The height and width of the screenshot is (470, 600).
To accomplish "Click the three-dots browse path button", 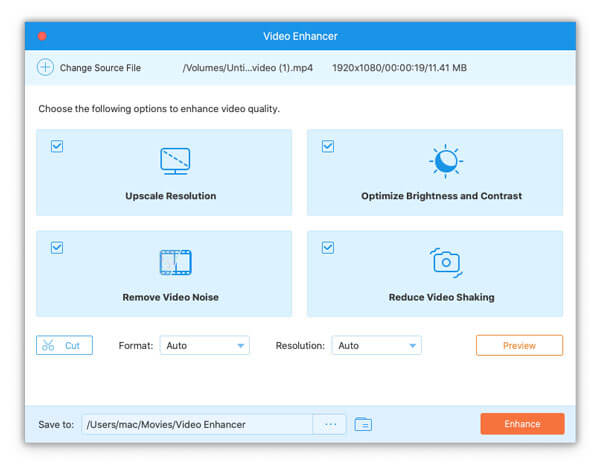I will tap(329, 424).
